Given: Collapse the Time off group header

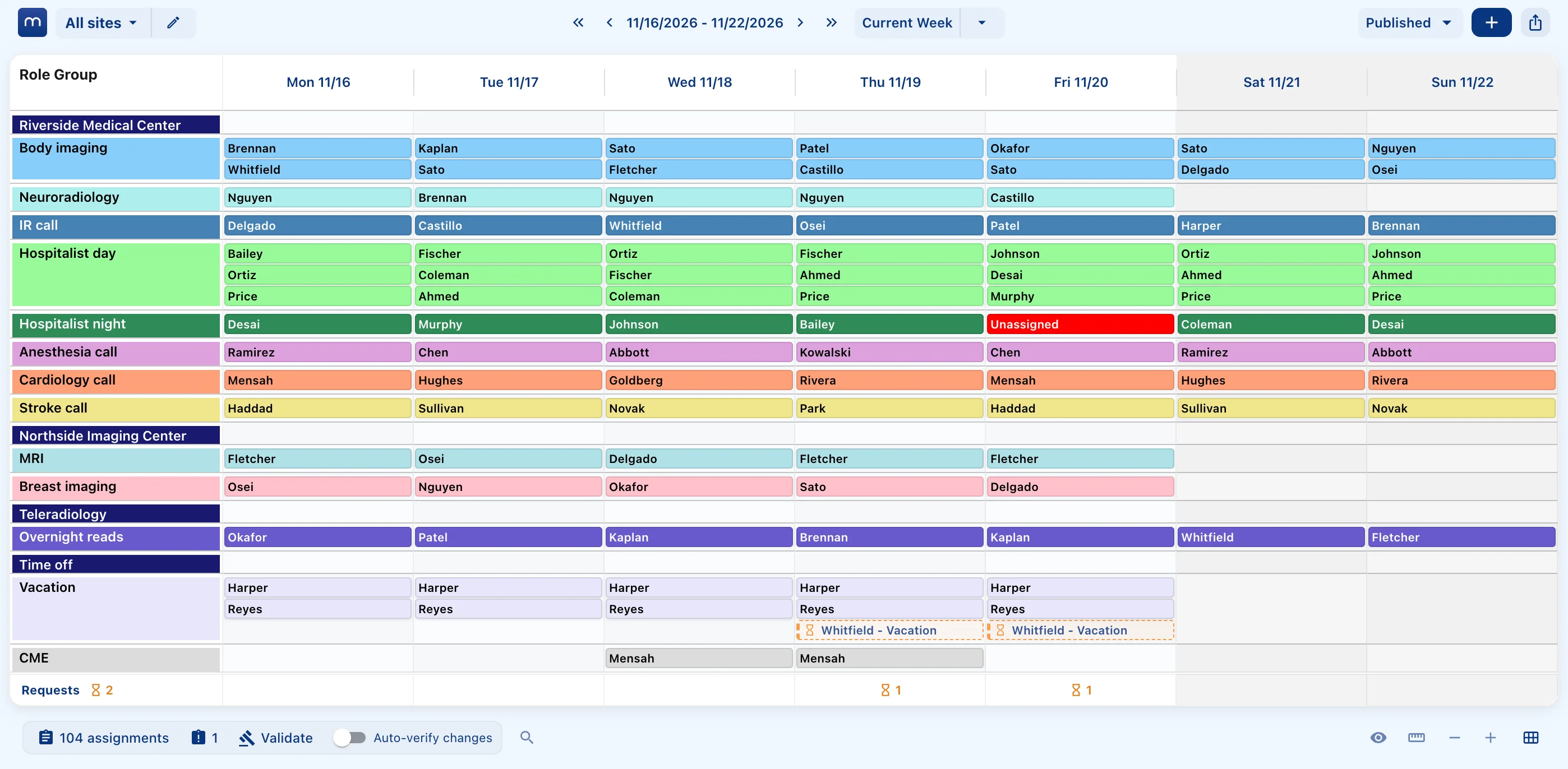Looking at the screenshot, I should [116, 564].
